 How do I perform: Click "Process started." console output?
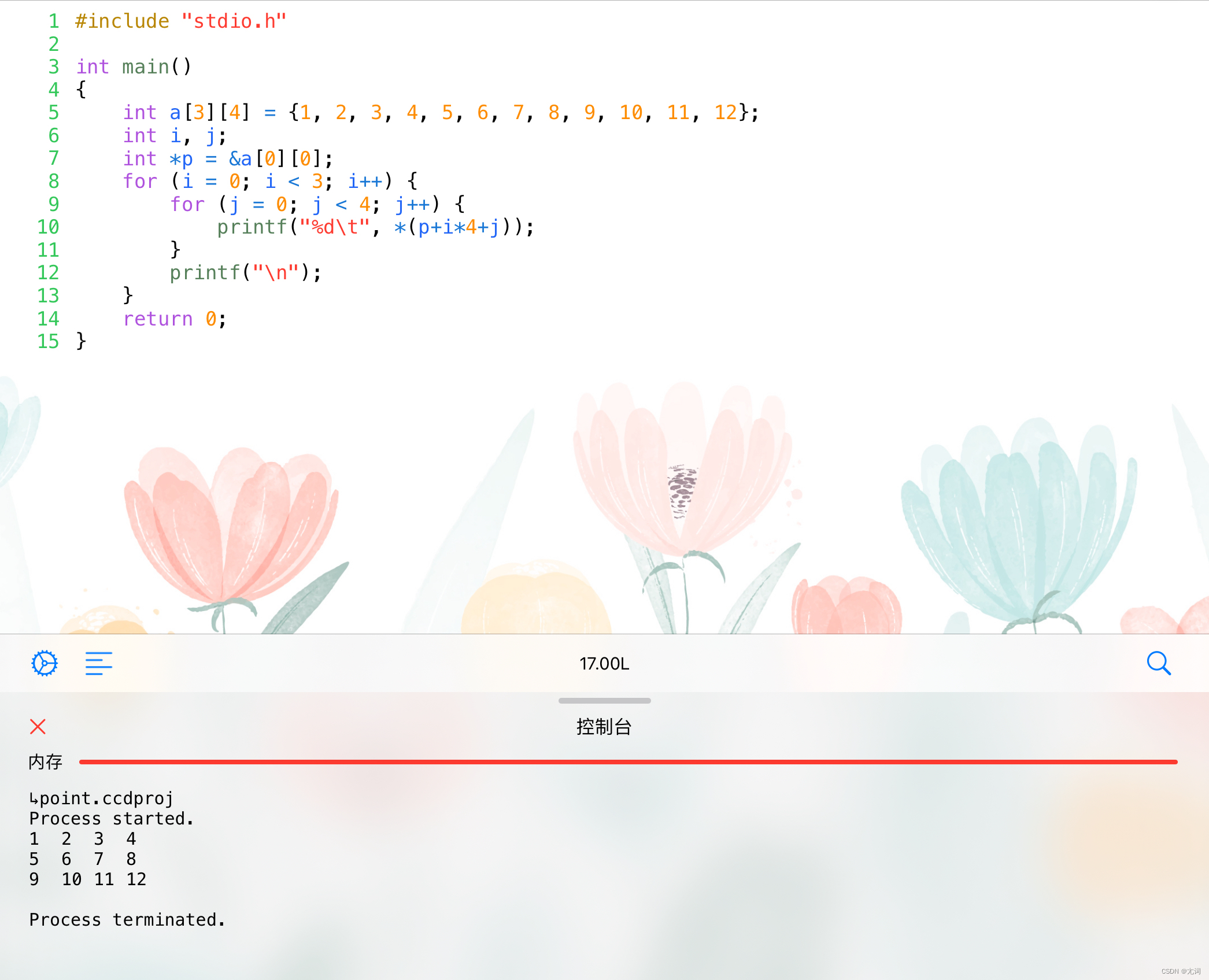click(111, 819)
